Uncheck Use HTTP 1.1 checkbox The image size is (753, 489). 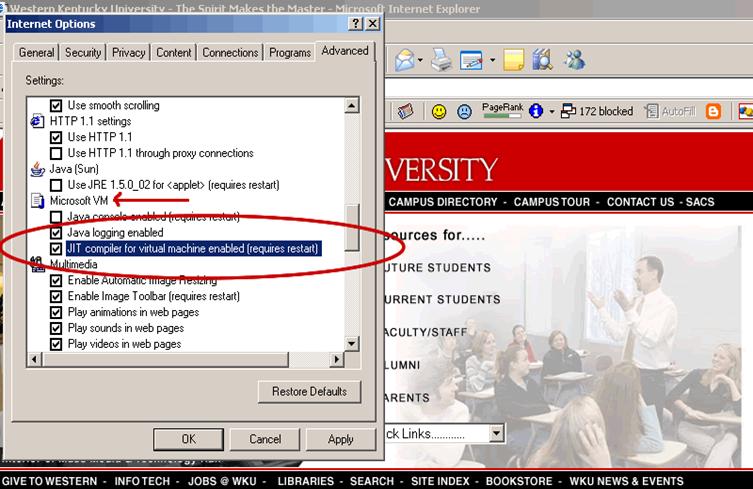point(56,137)
